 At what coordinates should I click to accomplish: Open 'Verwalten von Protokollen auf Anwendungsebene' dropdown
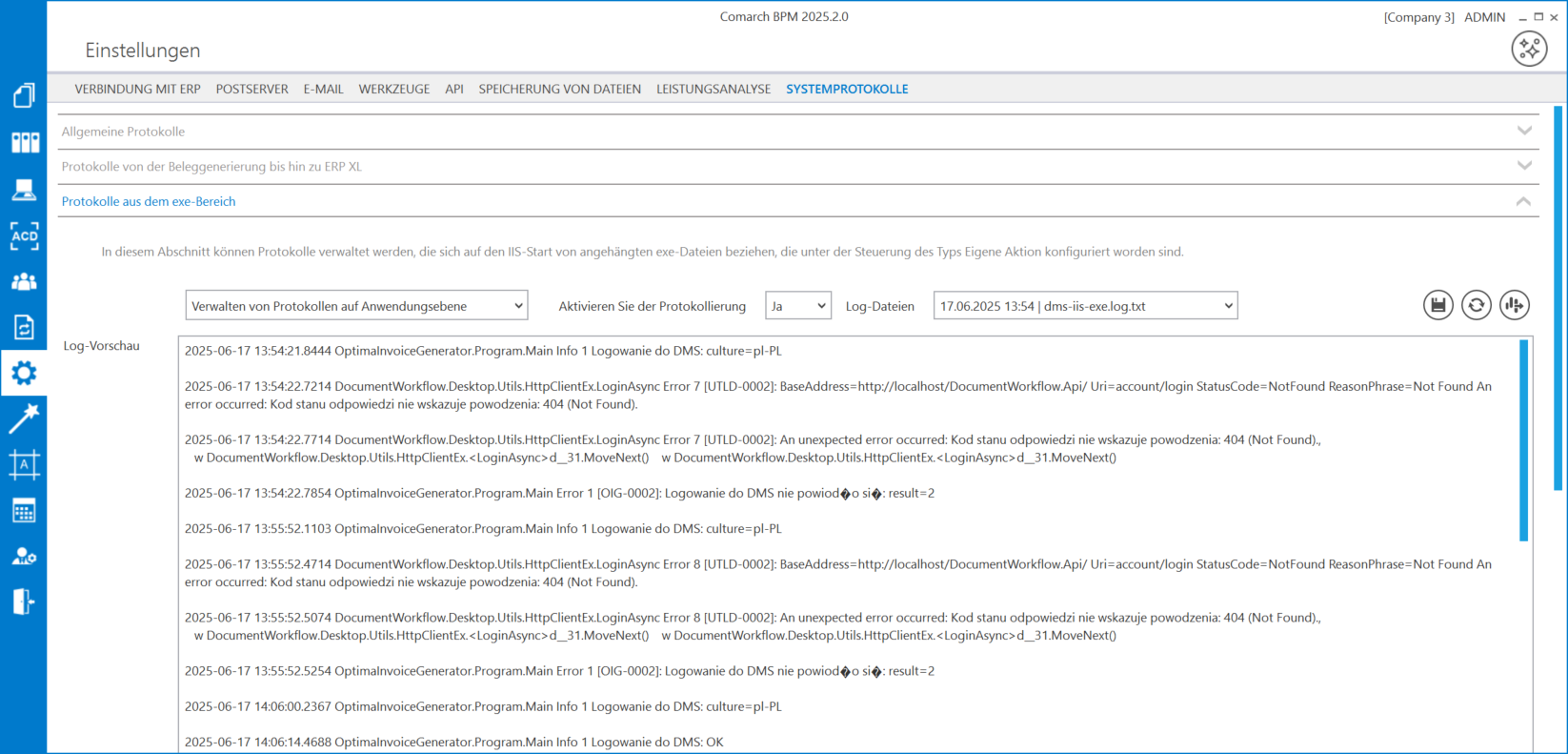[356, 306]
